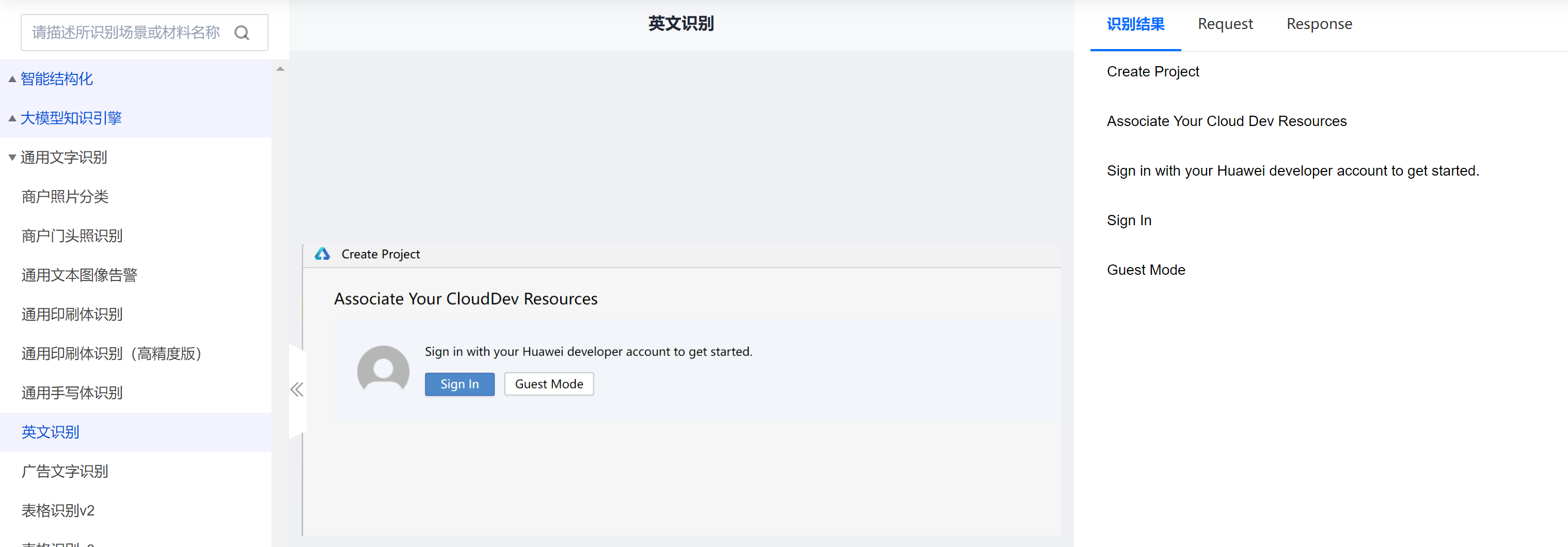
Task: Click the sign-in prompt text in the image
Action: [589, 352]
